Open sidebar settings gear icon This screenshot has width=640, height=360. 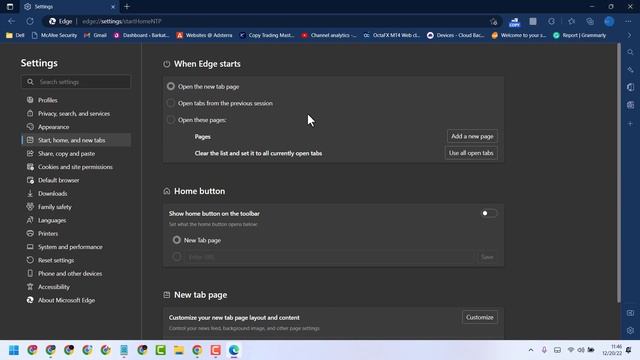630,330
